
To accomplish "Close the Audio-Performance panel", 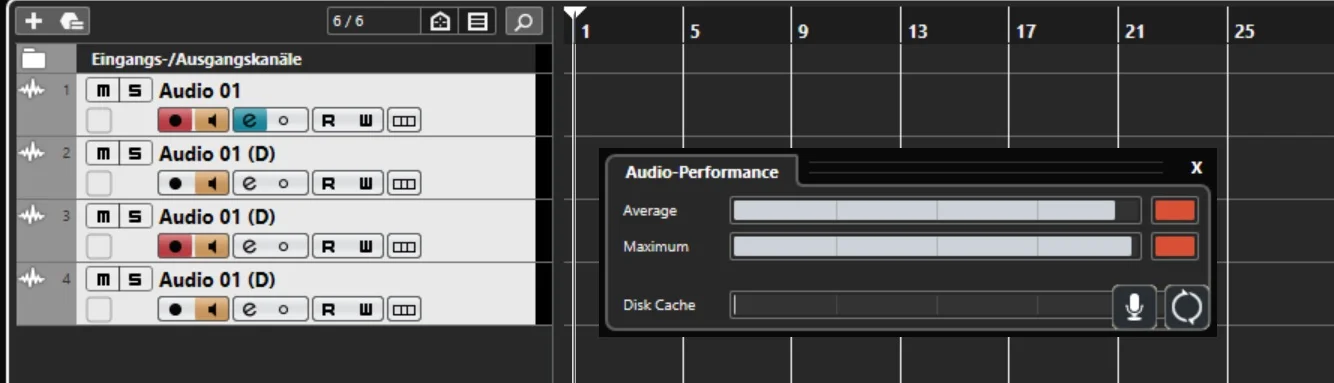I will coord(1196,168).
